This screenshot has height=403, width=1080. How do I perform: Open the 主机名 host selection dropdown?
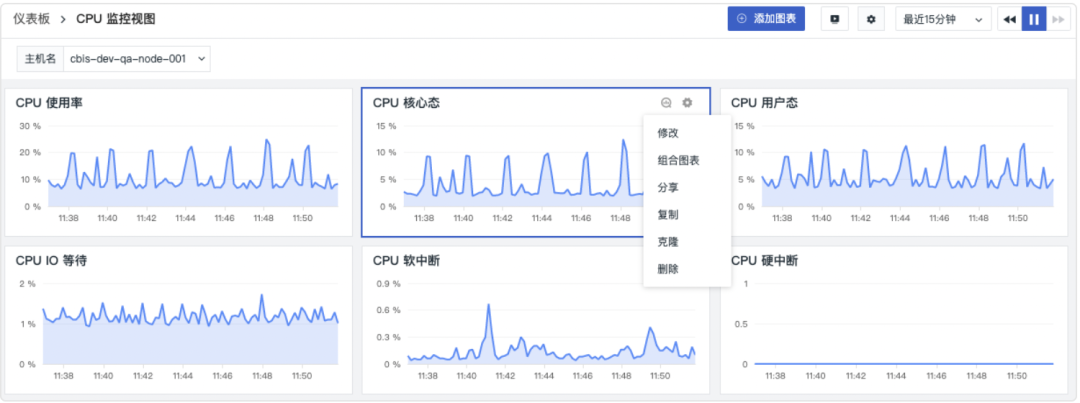(136, 59)
